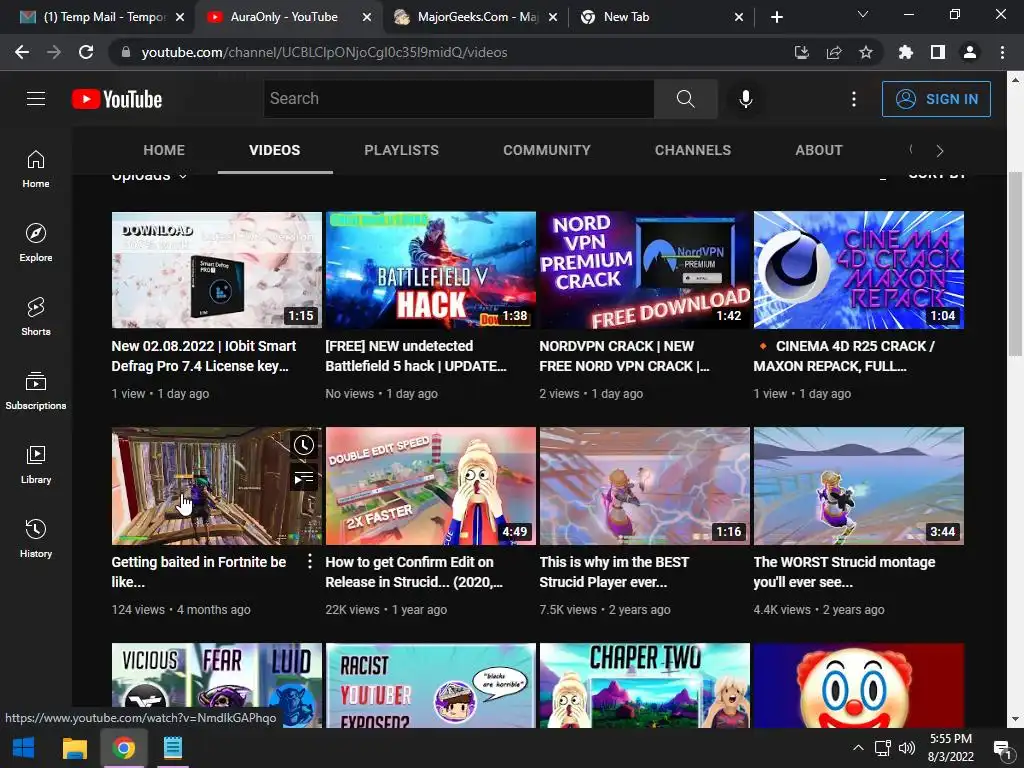Open Nord VPN Premium Crack thumbnail
This screenshot has width=1024, height=768.
pyautogui.click(x=645, y=270)
